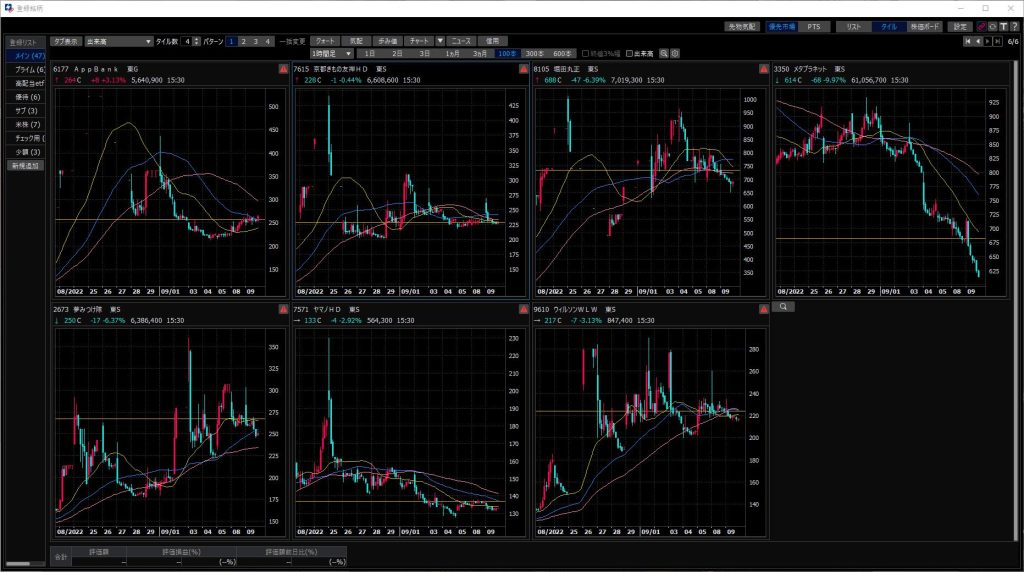Click the 新規追加 button in the sidebar
Screen dimensions: 1024x572
click(25, 165)
